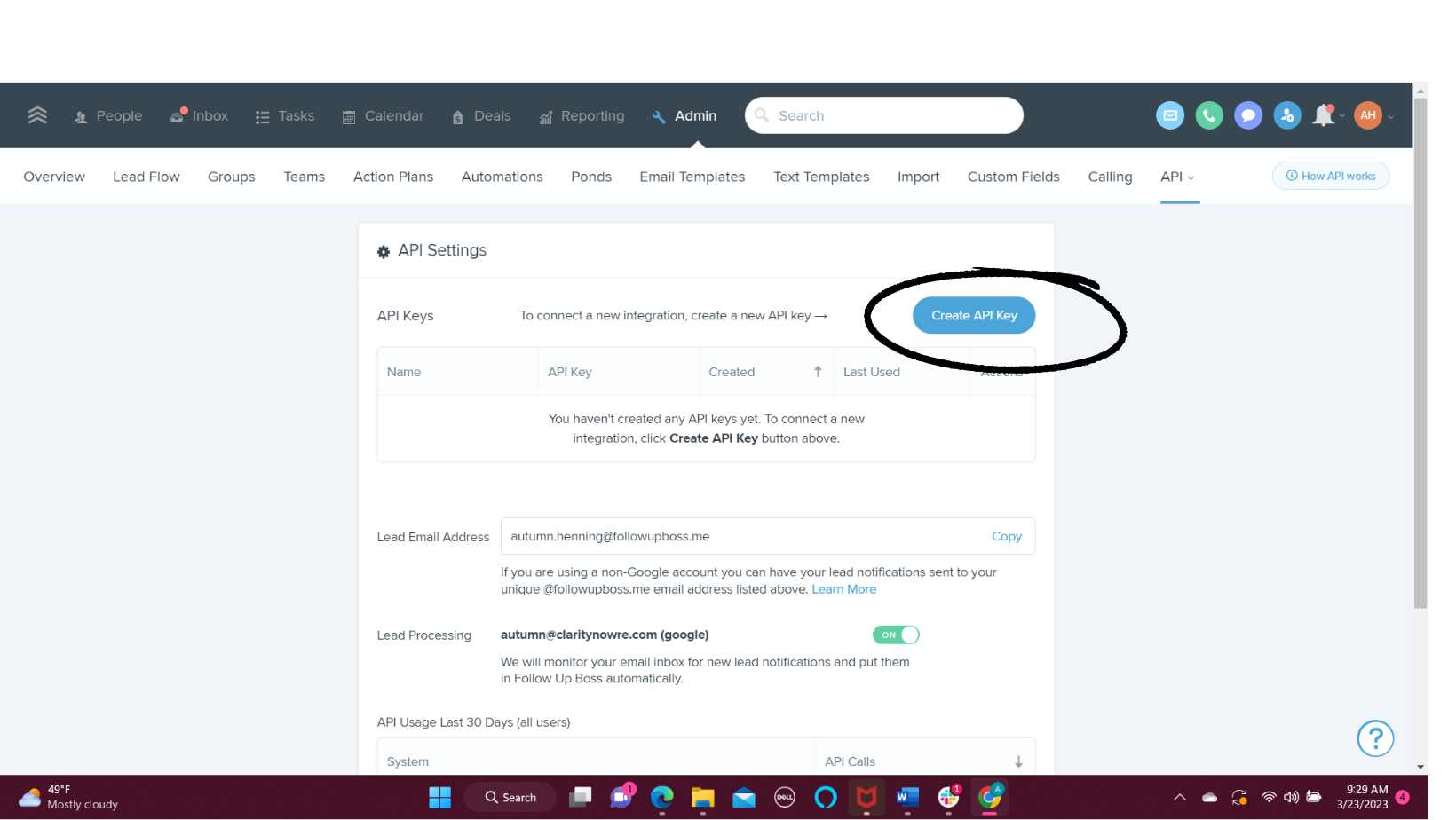Image resolution: width=1456 pixels, height=820 pixels.
Task: Expand the API tab dropdown
Action: [x=1178, y=177]
